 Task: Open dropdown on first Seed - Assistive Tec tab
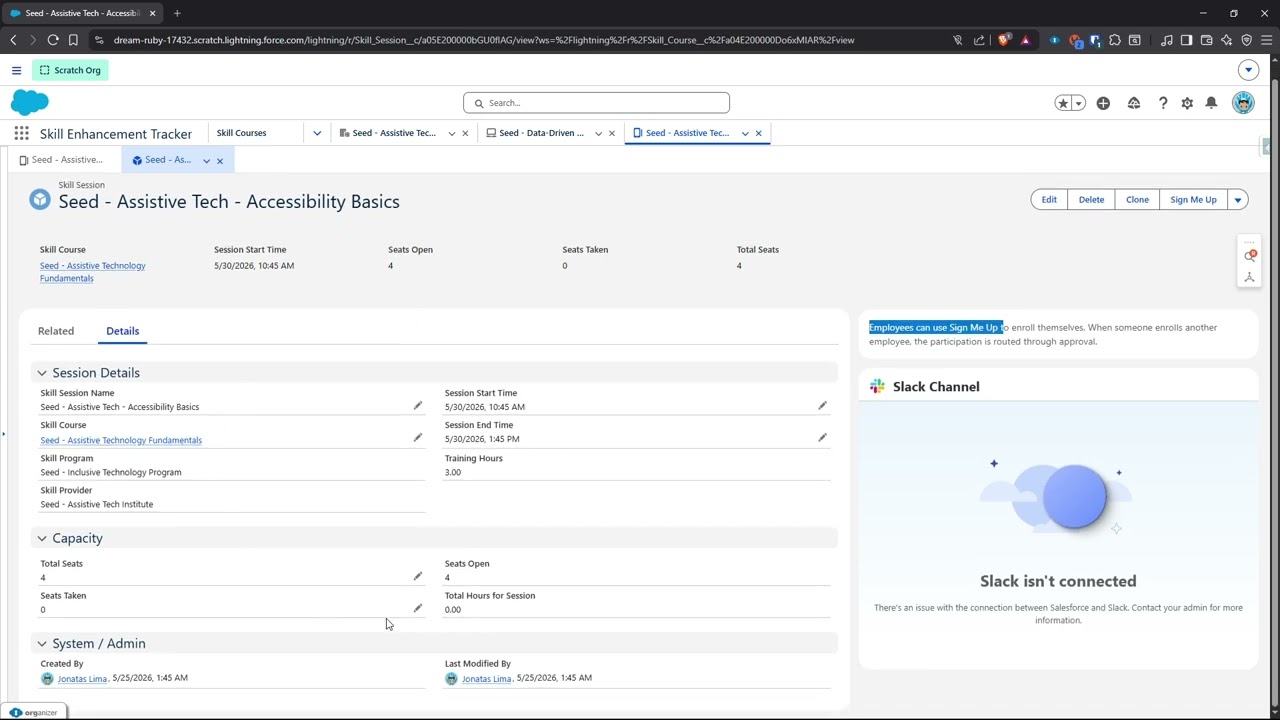coord(451,133)
